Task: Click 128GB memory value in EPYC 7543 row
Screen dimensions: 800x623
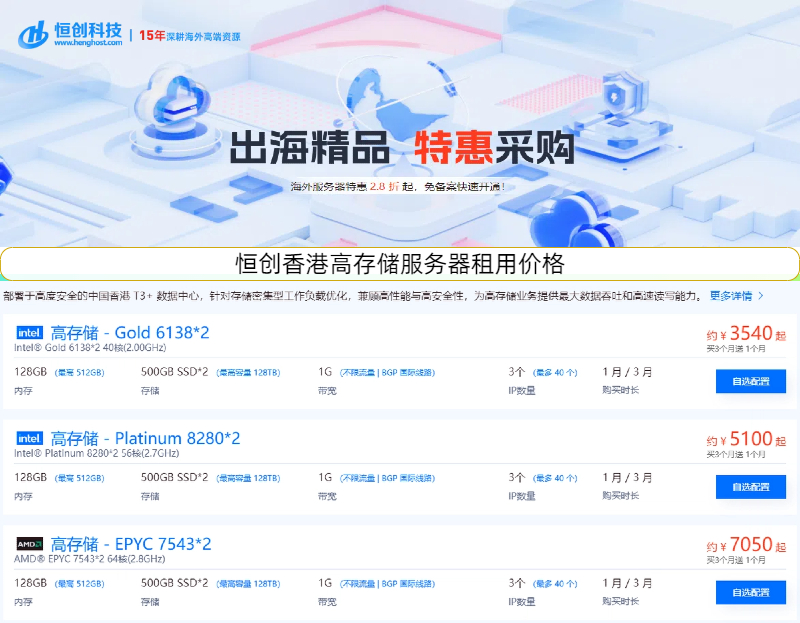Action: [x=31, y=583]
